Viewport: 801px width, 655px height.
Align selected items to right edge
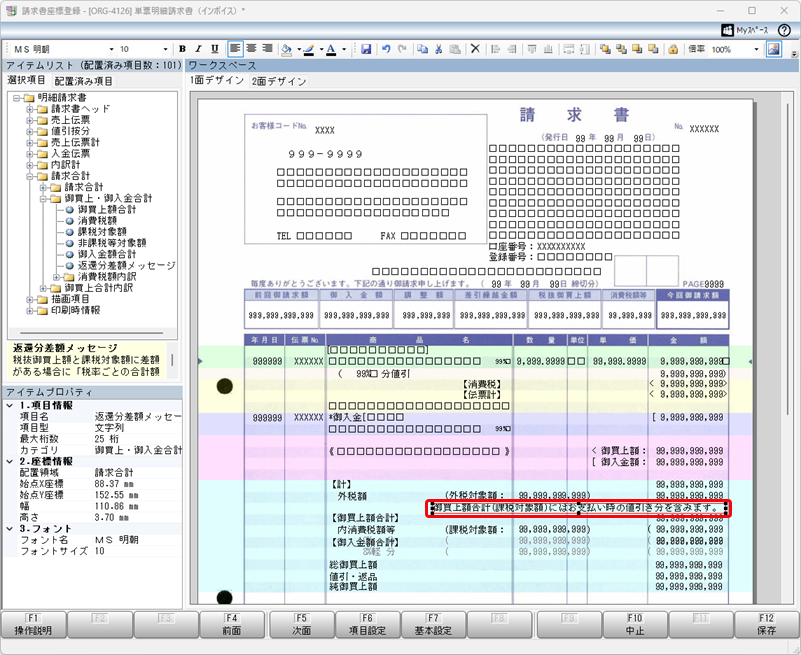point(511,49)
